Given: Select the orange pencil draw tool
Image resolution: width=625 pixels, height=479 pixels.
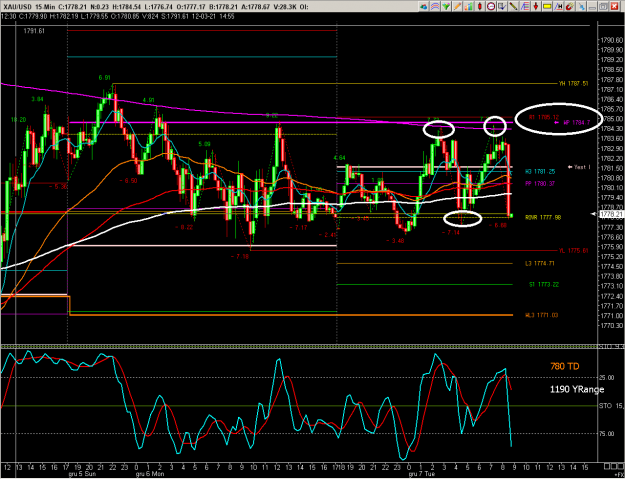Looking at the screenshot, I should point(457,6).
